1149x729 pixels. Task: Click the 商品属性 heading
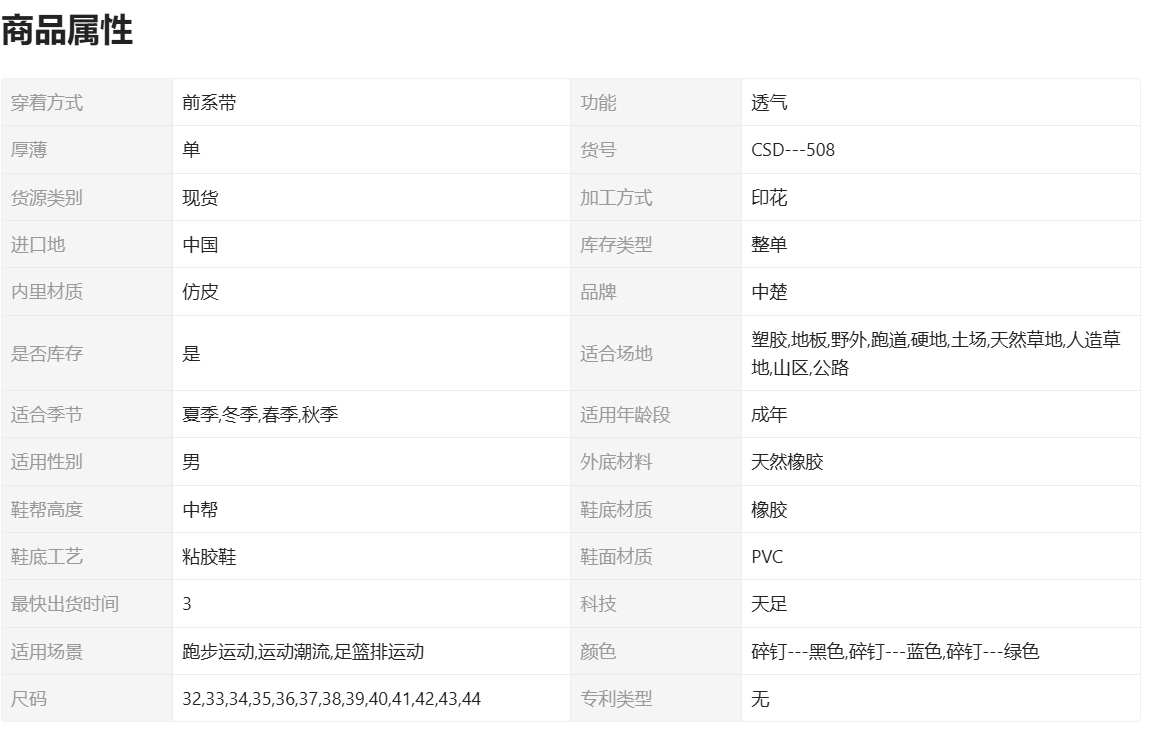[67, 31]
